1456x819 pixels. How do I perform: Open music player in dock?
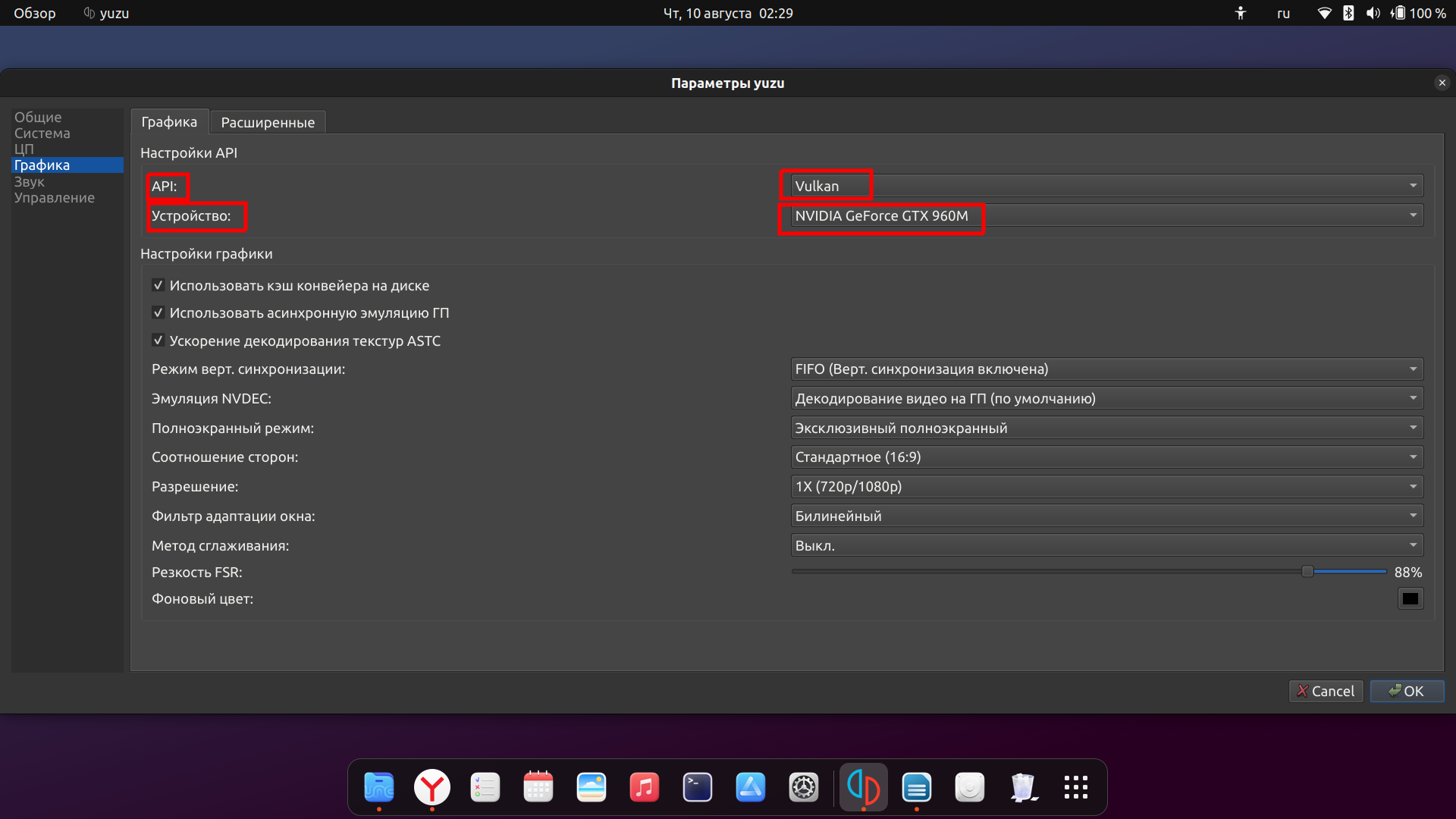[645, 787]
